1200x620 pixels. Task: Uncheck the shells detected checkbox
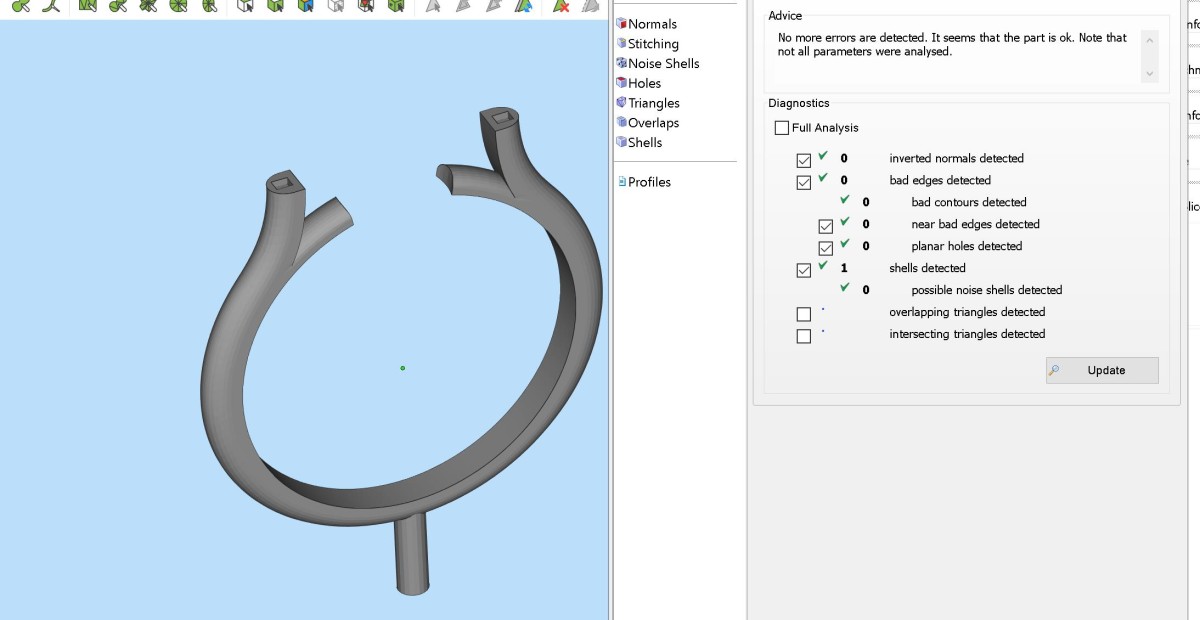pos(804,270)
